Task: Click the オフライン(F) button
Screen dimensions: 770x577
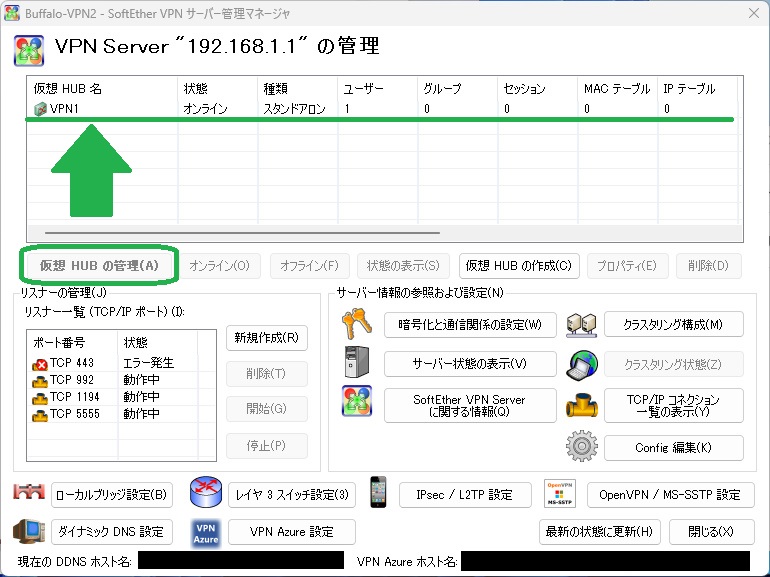Action: pyautogui.click(x=309, y=266)
